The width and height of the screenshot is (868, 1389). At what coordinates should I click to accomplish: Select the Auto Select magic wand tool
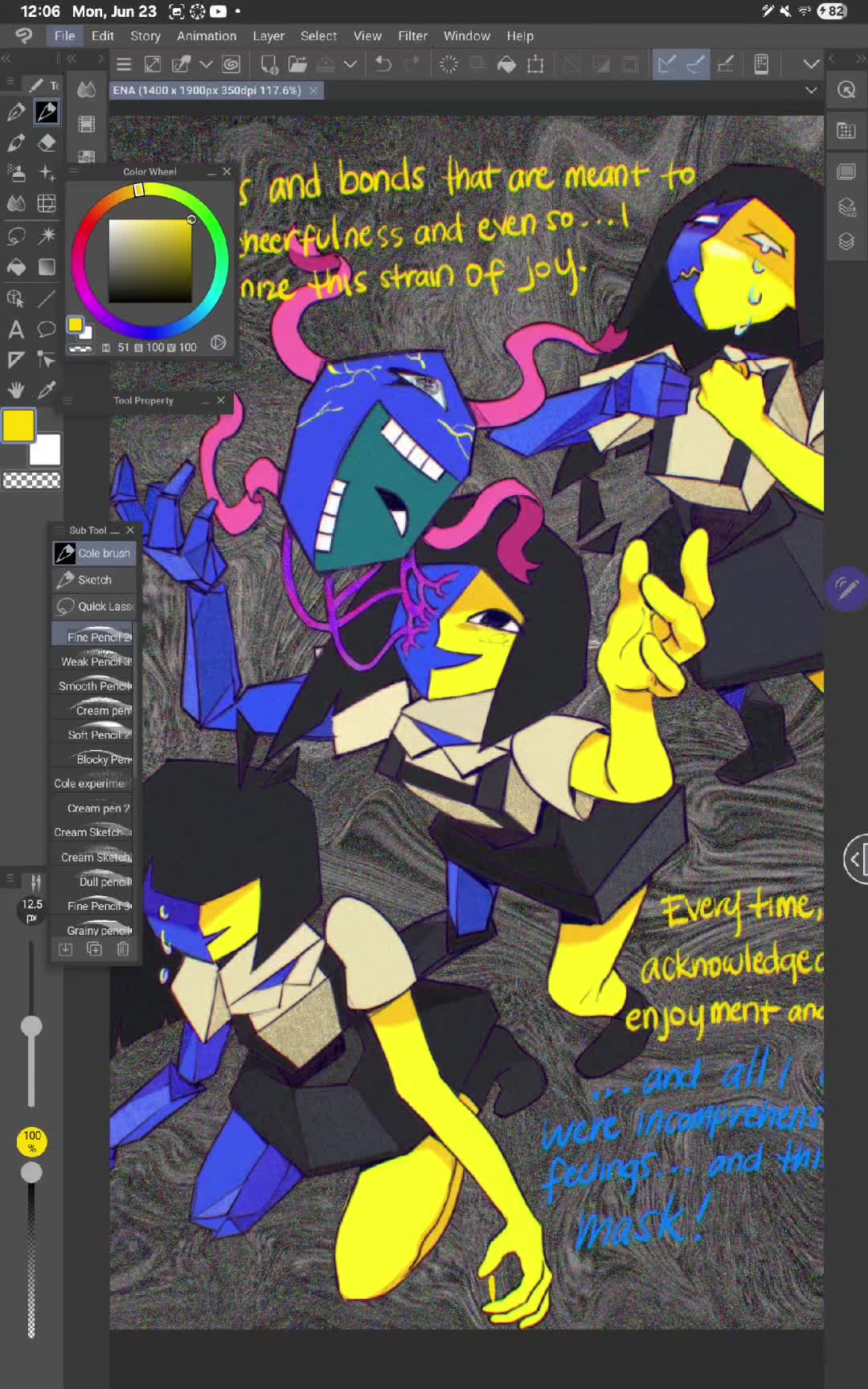pyautogui.click(x=47, y=236)
